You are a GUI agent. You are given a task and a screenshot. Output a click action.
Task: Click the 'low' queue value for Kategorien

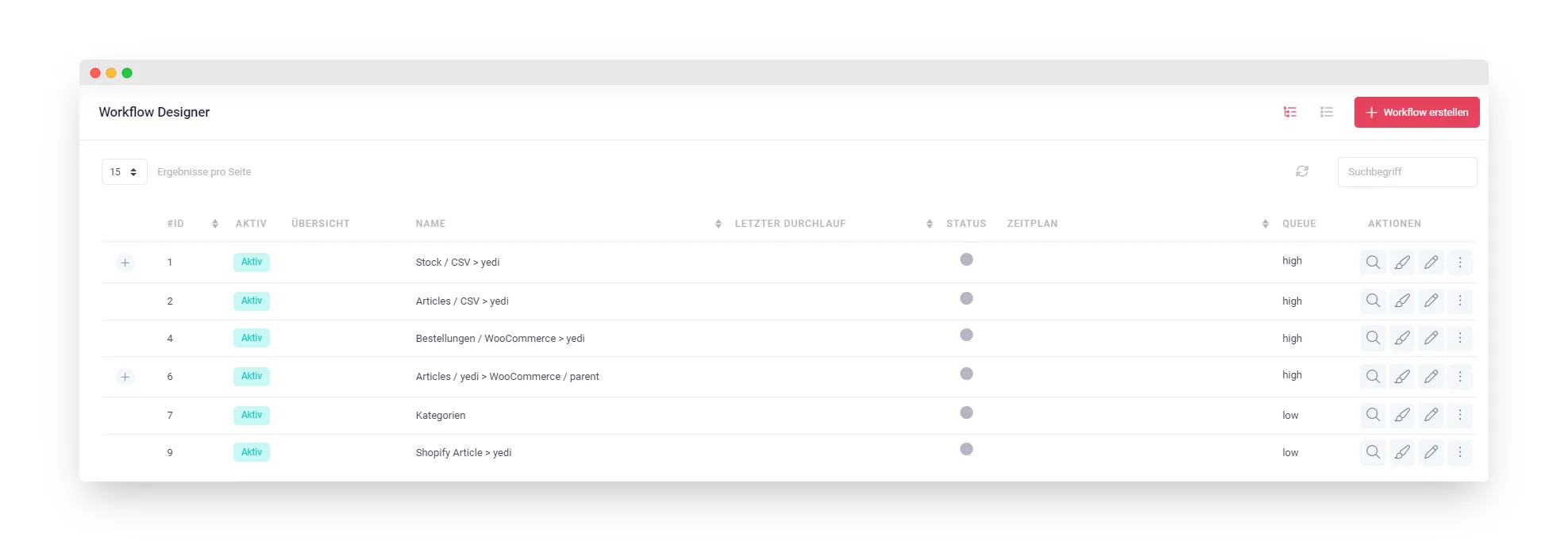(x=1290, y=416)
